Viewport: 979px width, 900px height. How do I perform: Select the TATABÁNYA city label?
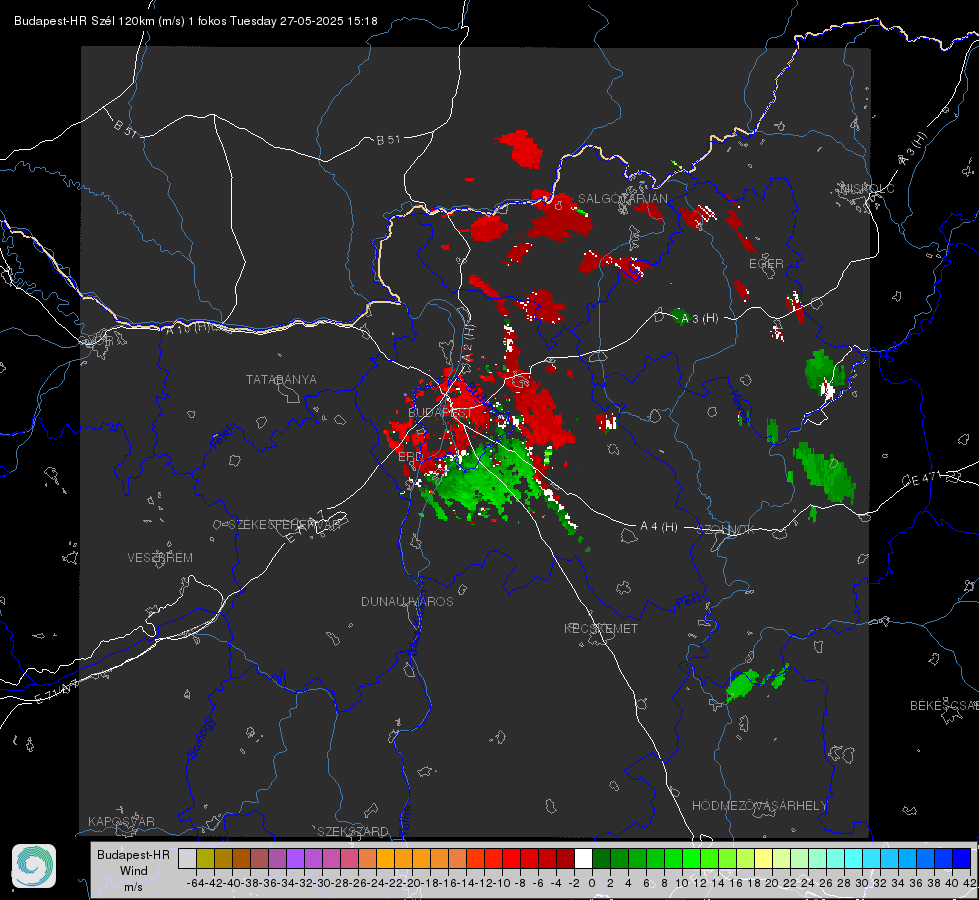[281, 379]
